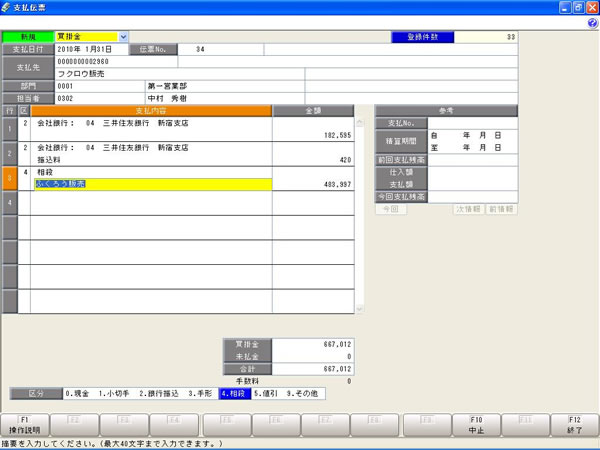Click the 次情報 button
The width and height of the screenshot is (600, 450).
(468, 209)
